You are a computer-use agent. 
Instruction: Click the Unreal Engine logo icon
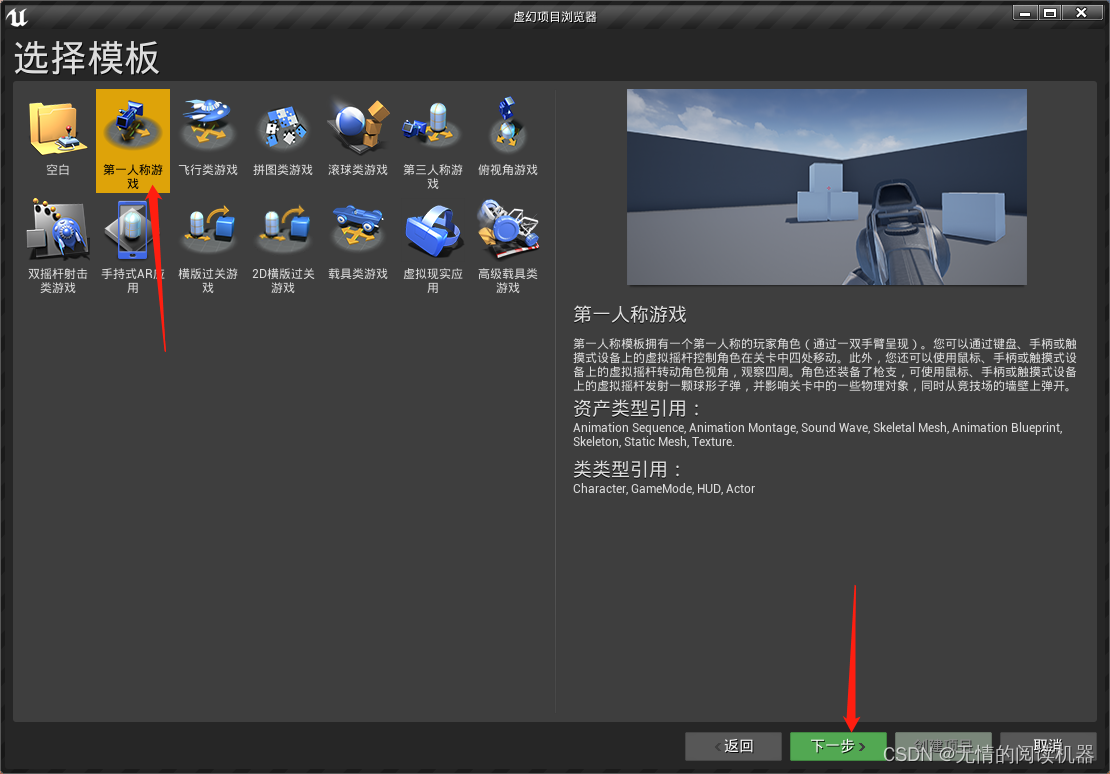click(16, 16)
